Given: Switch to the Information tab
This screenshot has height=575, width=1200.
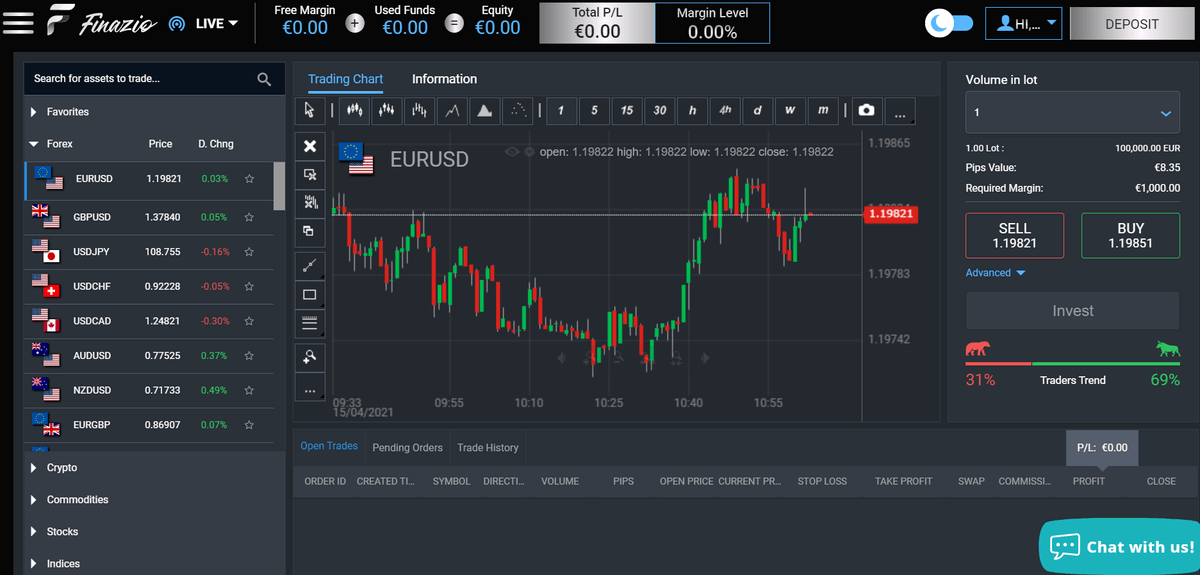Looking at the screenshot, I should pyautogui.click(x=444, y=79).
